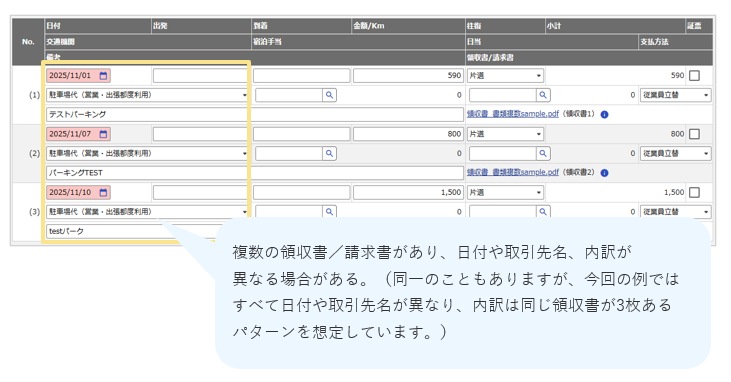Click amount field showing 800
The image size is (731, 382).
coord(408,134)
